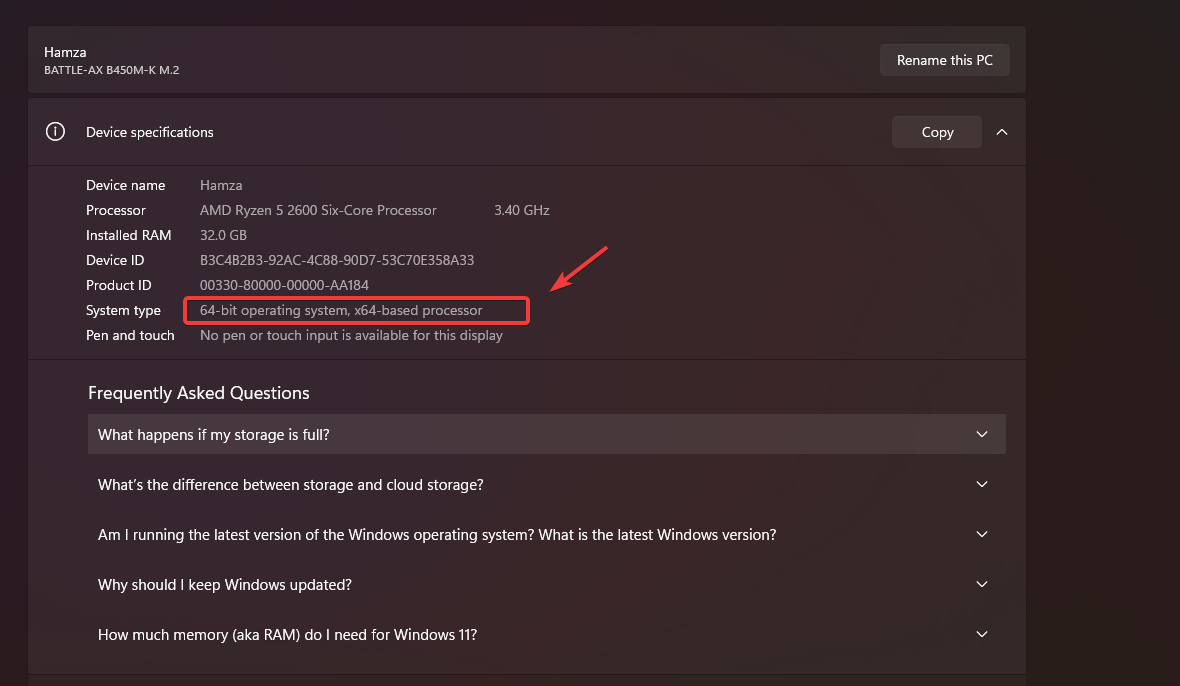Click the Hamza PC name at the top

(x=65, y=52)
